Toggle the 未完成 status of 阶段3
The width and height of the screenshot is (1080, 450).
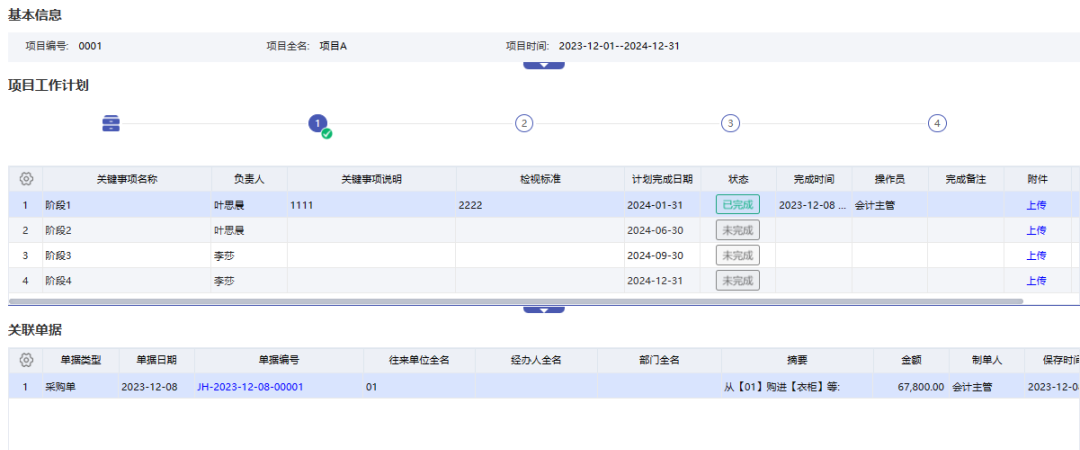737,256
